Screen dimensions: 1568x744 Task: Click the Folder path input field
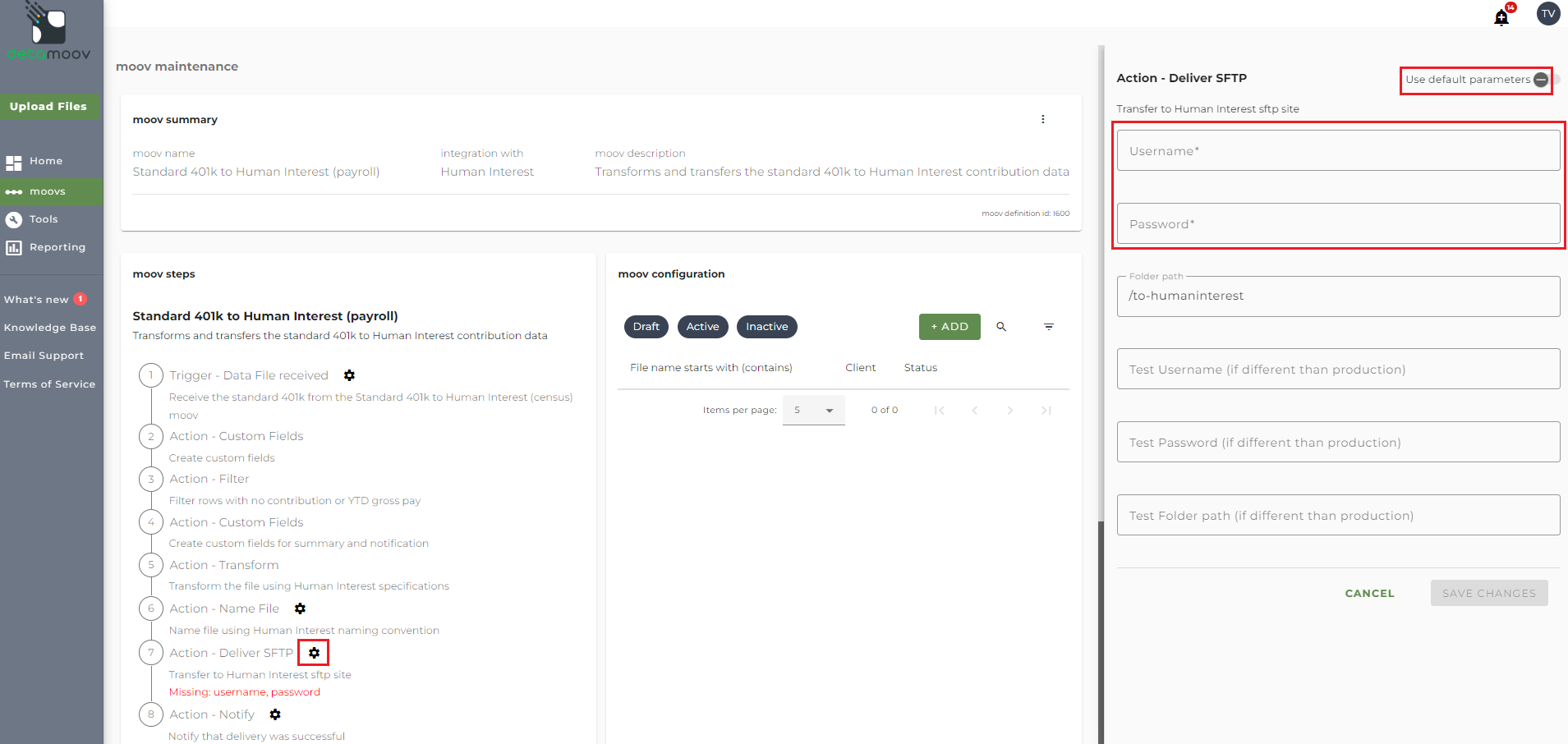[x=1338, y=296]
